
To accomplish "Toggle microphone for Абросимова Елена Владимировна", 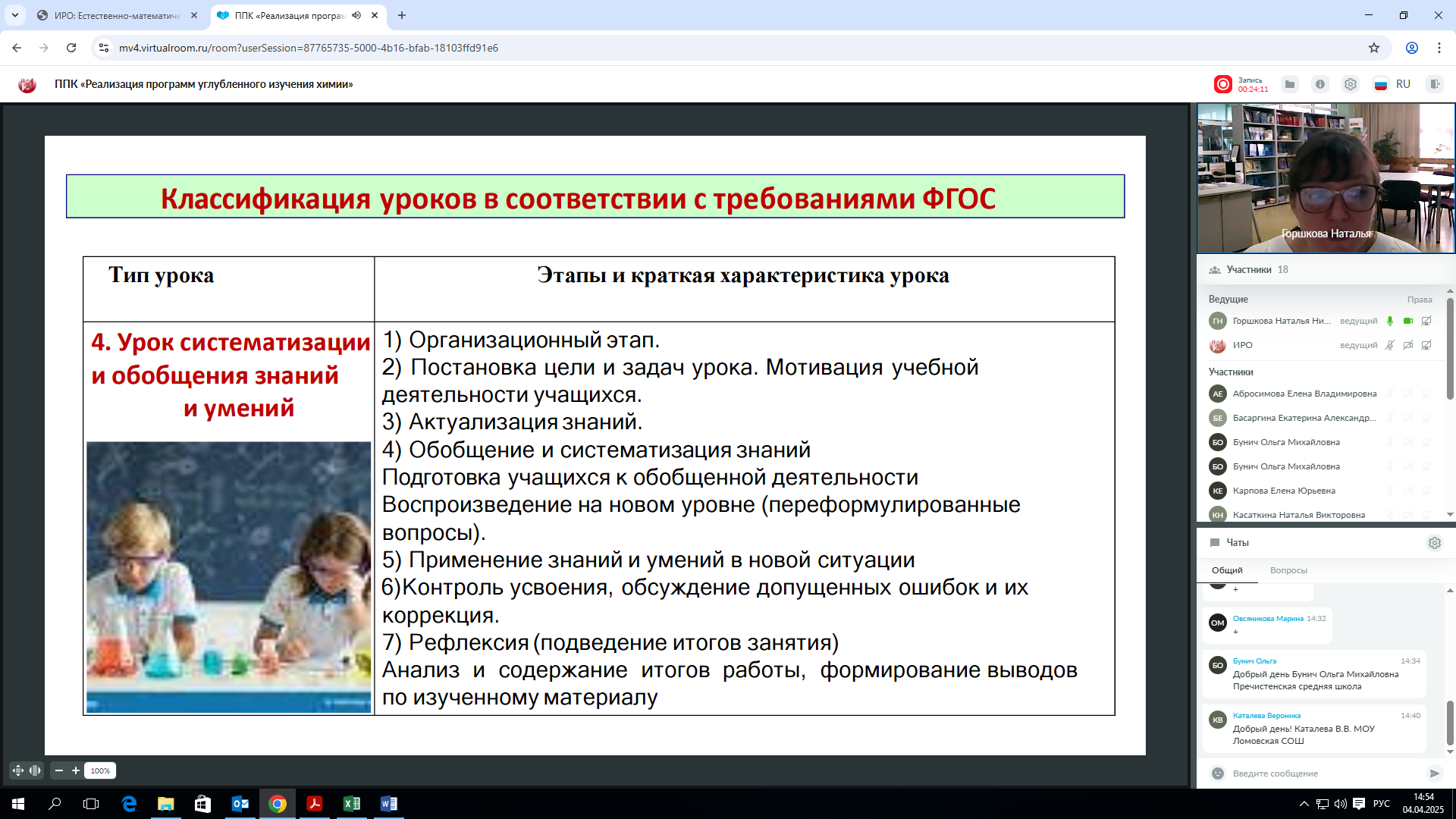I will coord(1390,394).
